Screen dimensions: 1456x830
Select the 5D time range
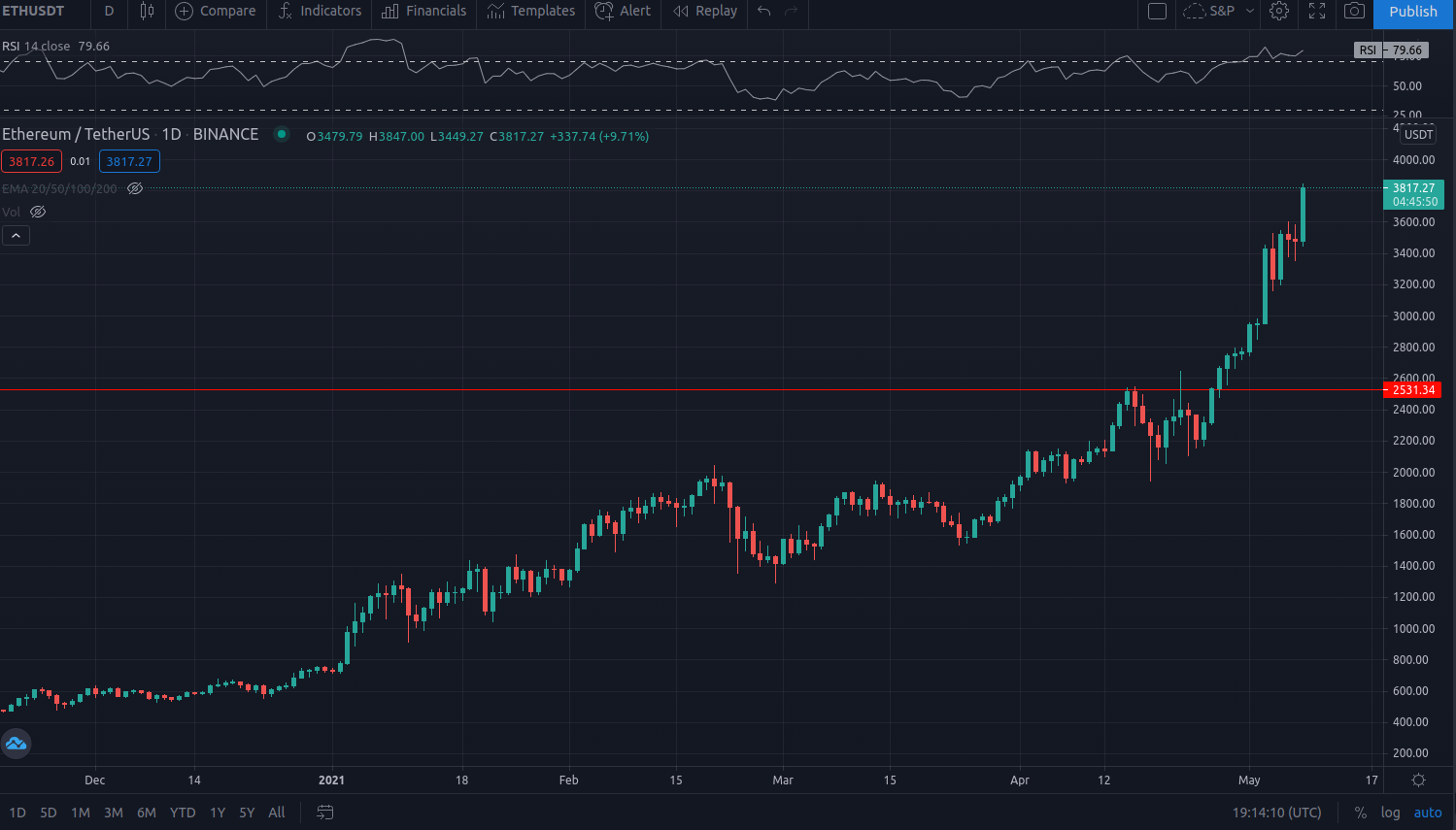pos(49,813)
